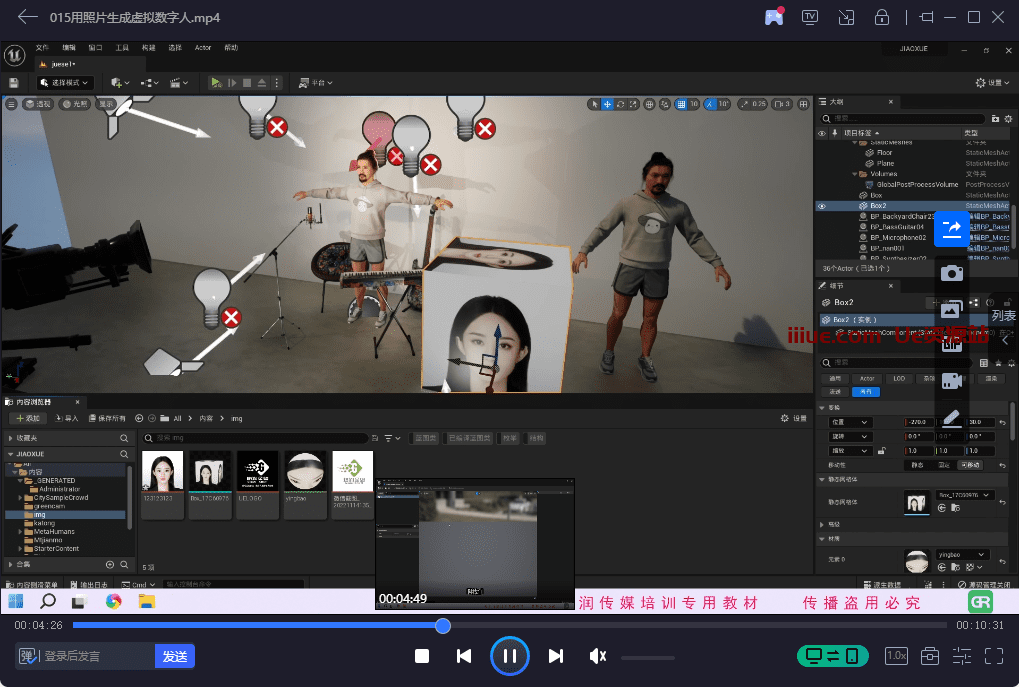Open the 1.0x playback speed menu
This screenshot has width=1019, height=687.
coord(897,656)
